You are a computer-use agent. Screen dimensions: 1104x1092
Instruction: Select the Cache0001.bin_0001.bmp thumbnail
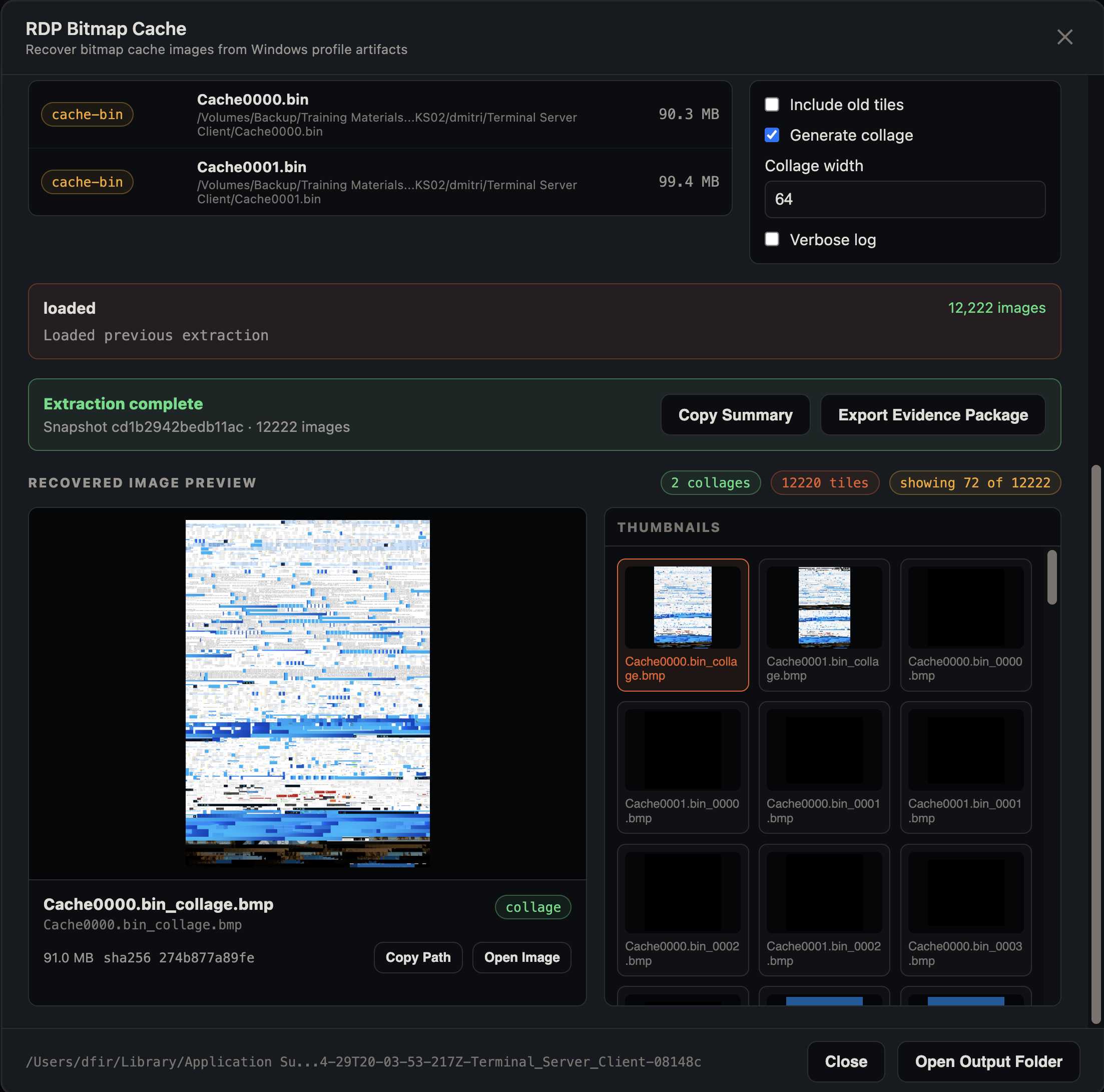coord(966,767)
